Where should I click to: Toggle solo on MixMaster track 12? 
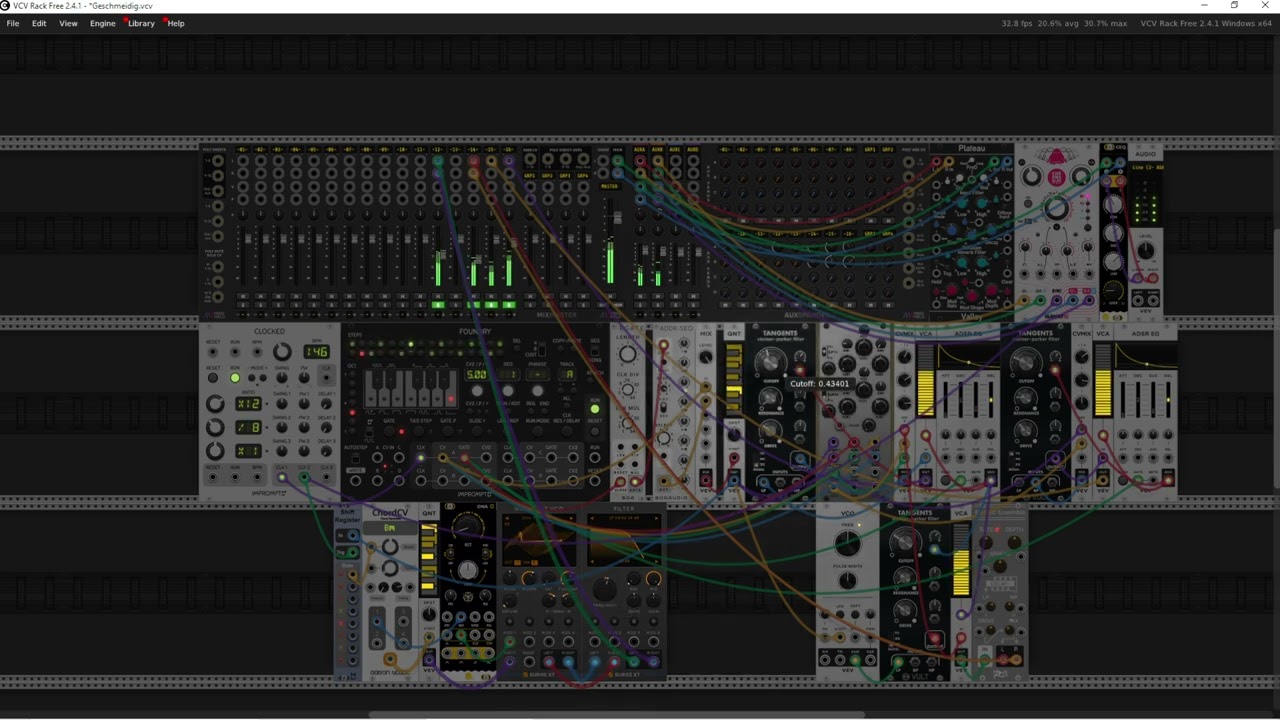tap(437, 304)
